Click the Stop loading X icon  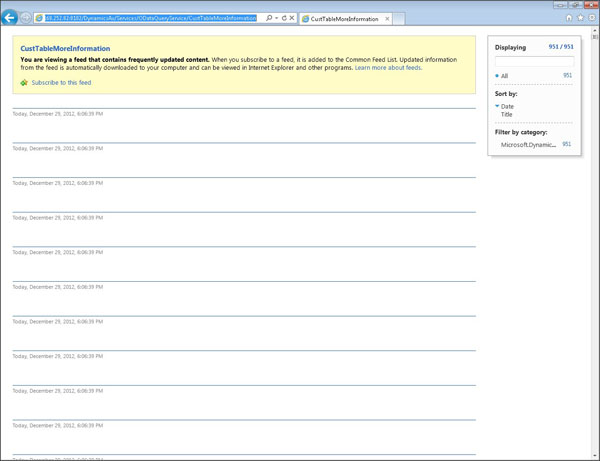click(x=292, y=18)
